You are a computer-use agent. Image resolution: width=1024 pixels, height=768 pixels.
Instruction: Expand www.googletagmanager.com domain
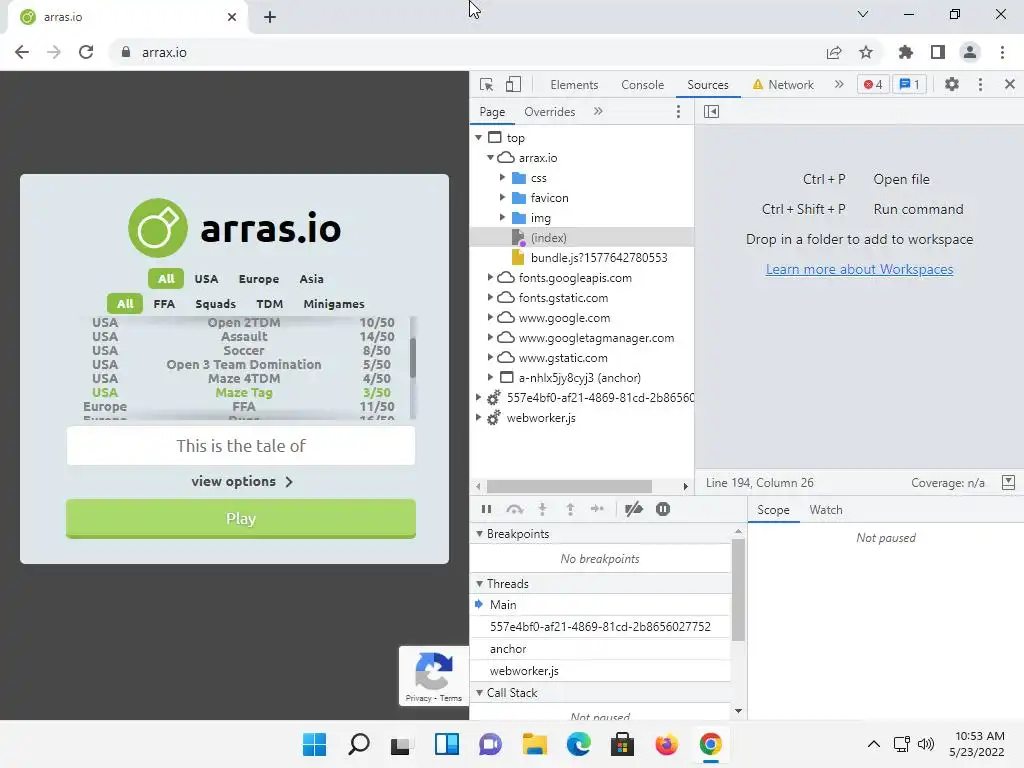(490, 338)
